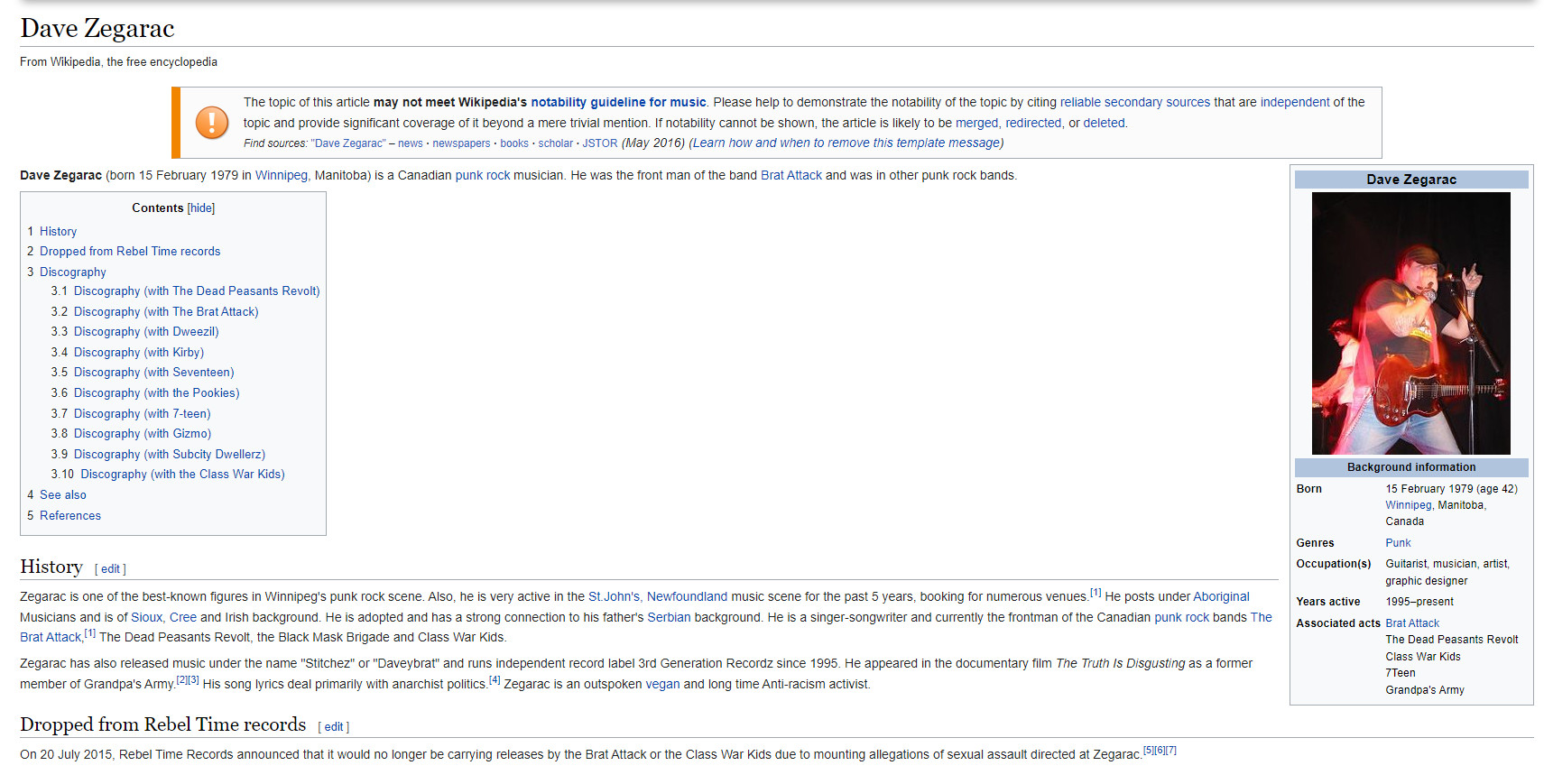The height and width of the screenshot is (784, 1544).
Task: Open Discography (with The Brat Attack) entry
Action: point(166,312)
